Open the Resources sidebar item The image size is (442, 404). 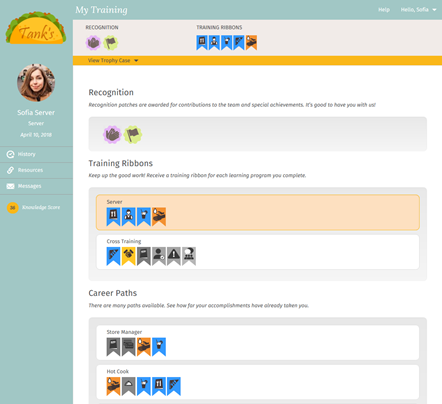[36, 170]
